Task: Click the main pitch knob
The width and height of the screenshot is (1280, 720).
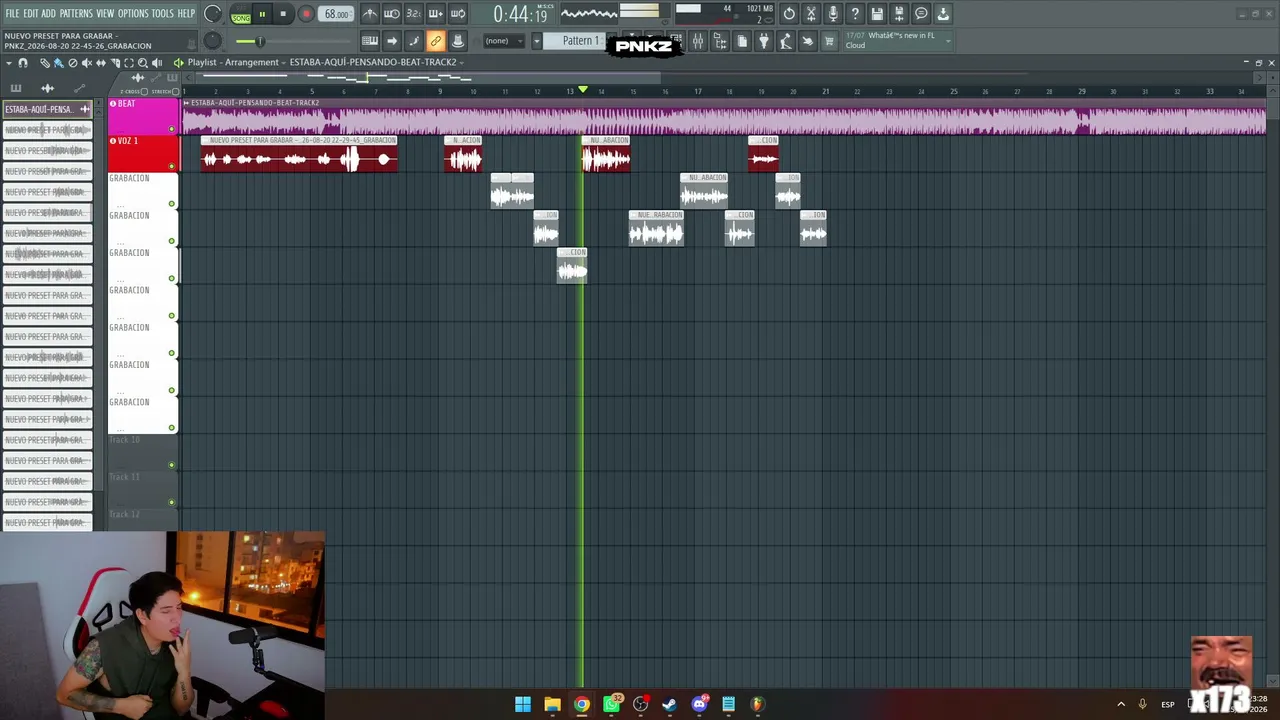Action: (213, 41)
